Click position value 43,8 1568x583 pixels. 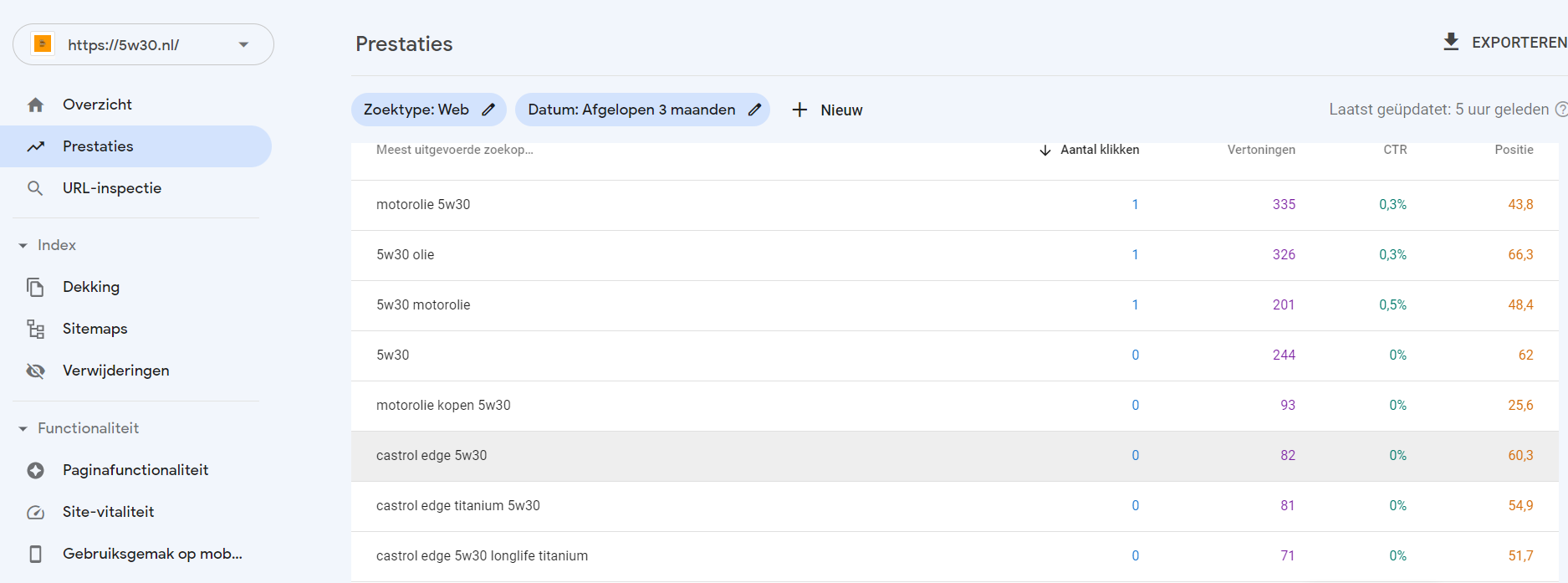click(x=1520, y=205)
